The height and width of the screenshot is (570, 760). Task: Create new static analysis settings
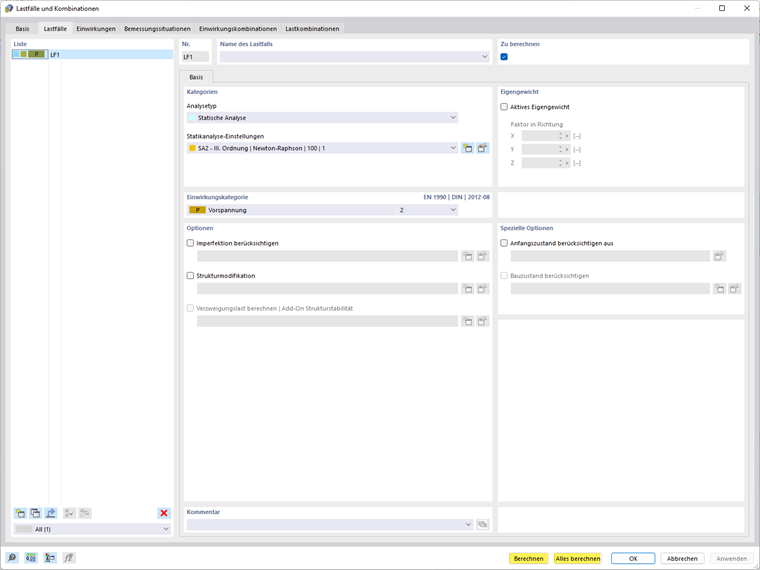tap(467, 148)
